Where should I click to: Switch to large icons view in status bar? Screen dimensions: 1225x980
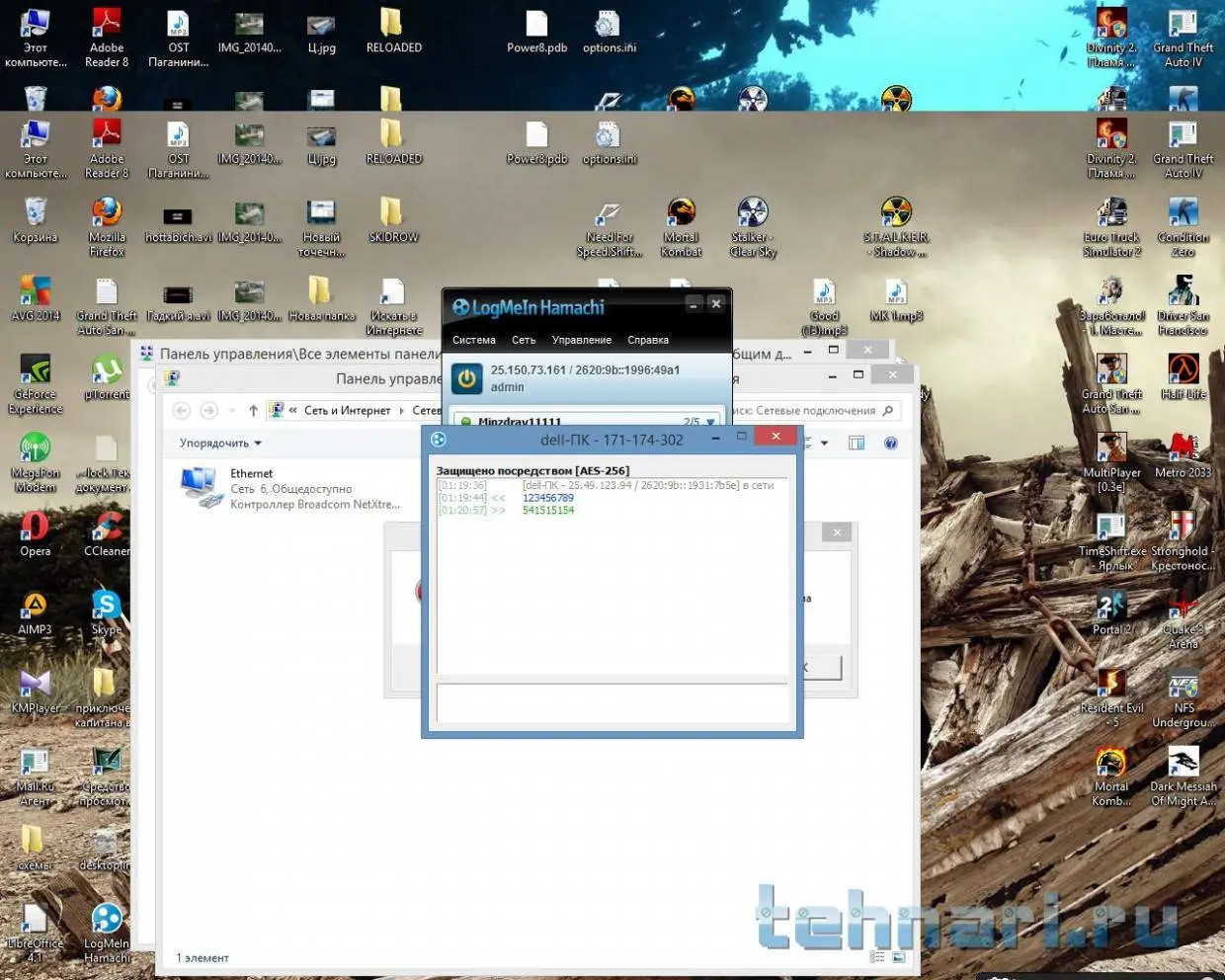(898, 957)
